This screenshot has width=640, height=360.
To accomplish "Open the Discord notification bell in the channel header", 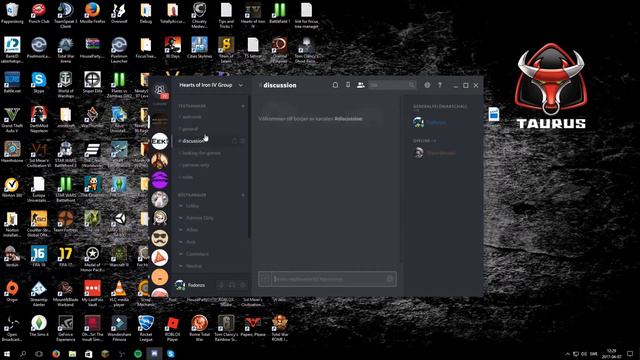I will [x=335, y=85].
